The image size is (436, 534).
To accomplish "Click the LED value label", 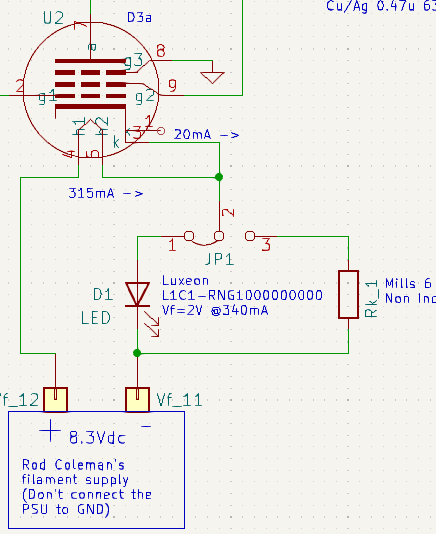I will (96, 318).
